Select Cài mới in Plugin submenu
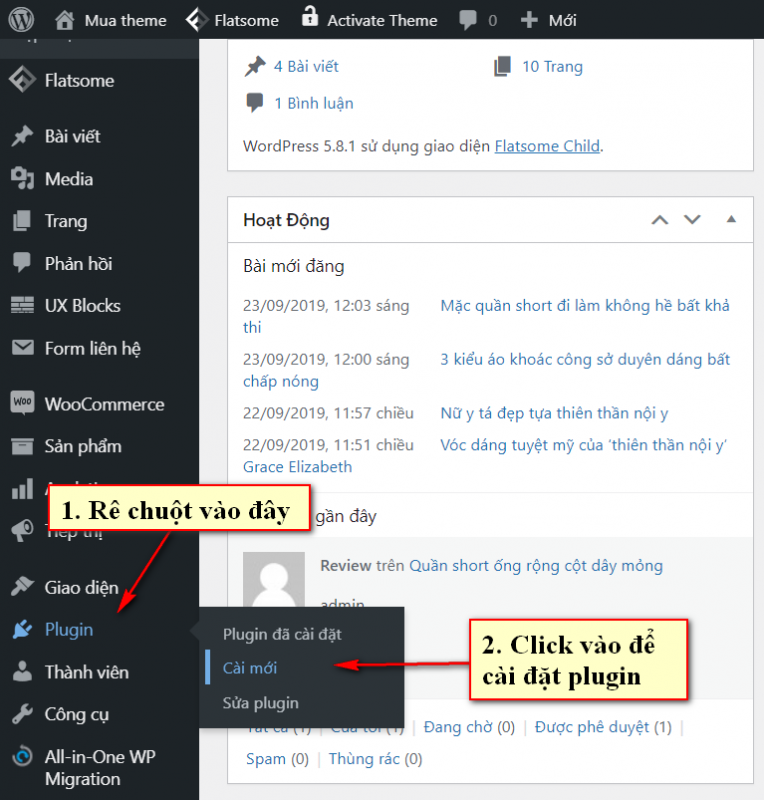Image resolution: width=764 pixels, height=800 pixels. tap(250, 668)
